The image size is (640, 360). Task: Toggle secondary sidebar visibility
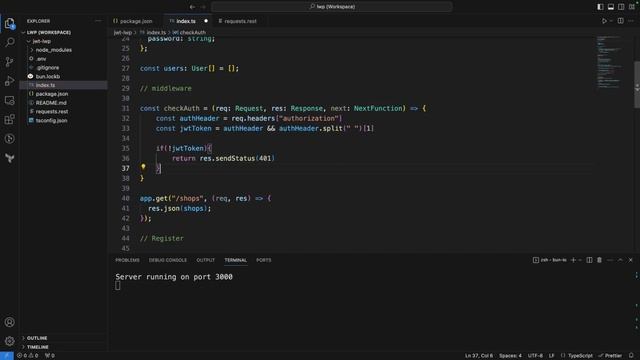tap(621, 7)
